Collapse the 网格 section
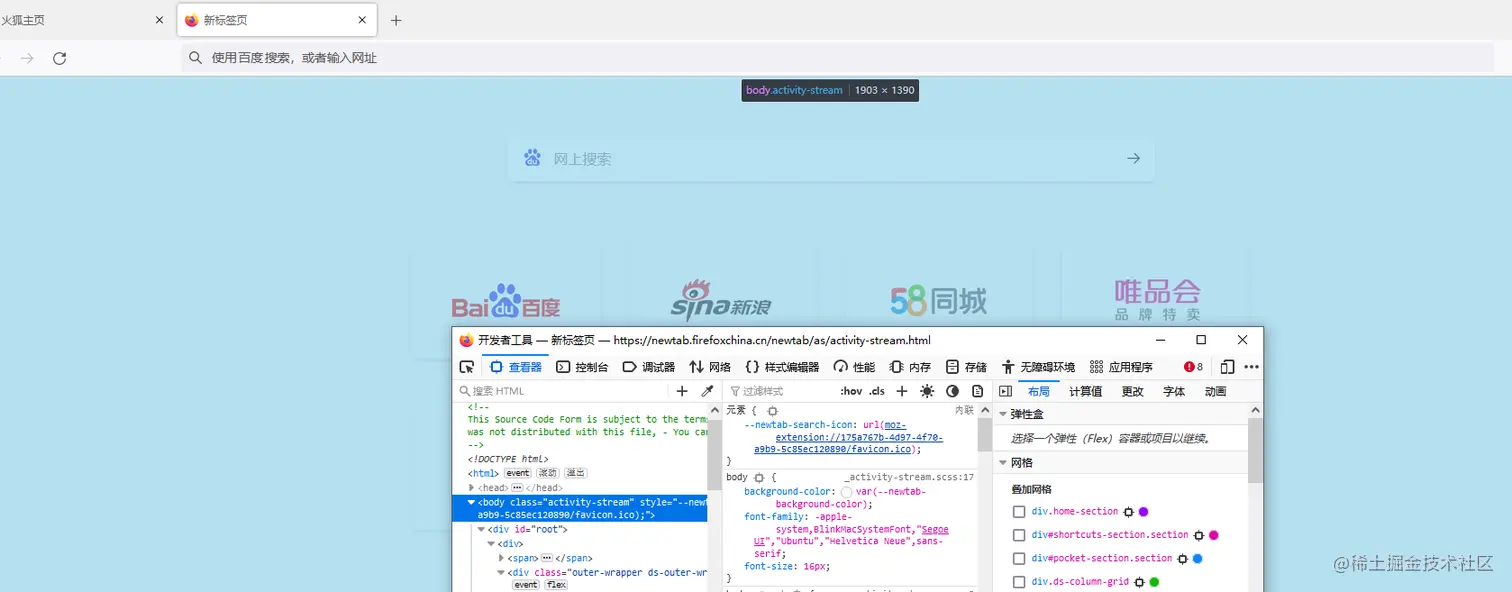 [x=1002, y=462]
